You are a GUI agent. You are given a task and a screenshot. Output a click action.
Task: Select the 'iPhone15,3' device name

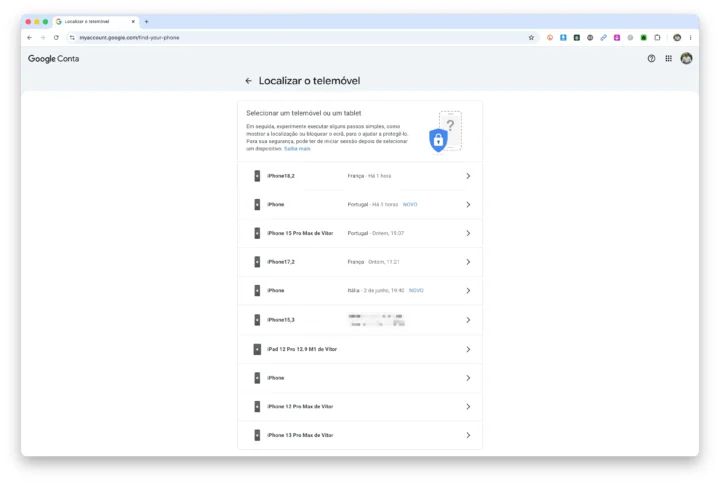pyautogui.click(x=281, y=320)
